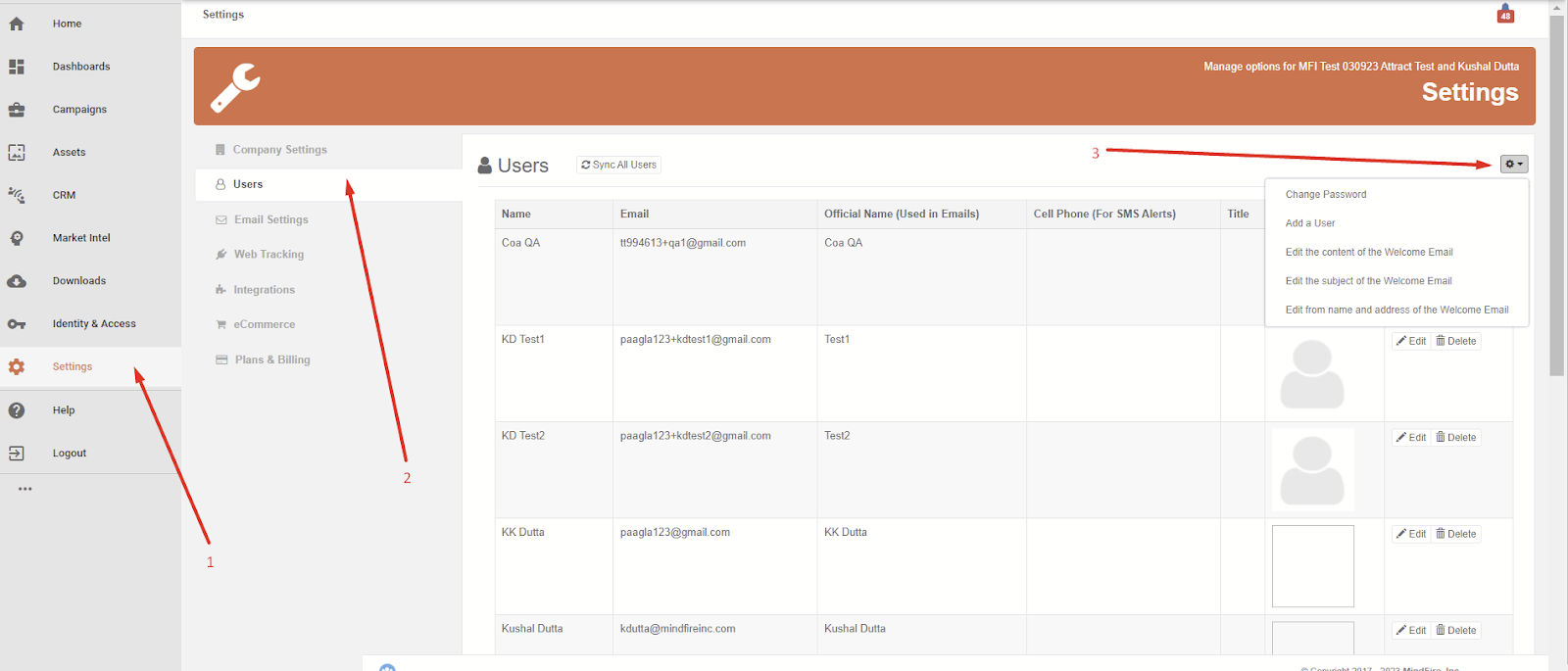This screenshot has height=671, width=1568.
Task: Click Sync All Users button
Action: (x=618, y=165)
